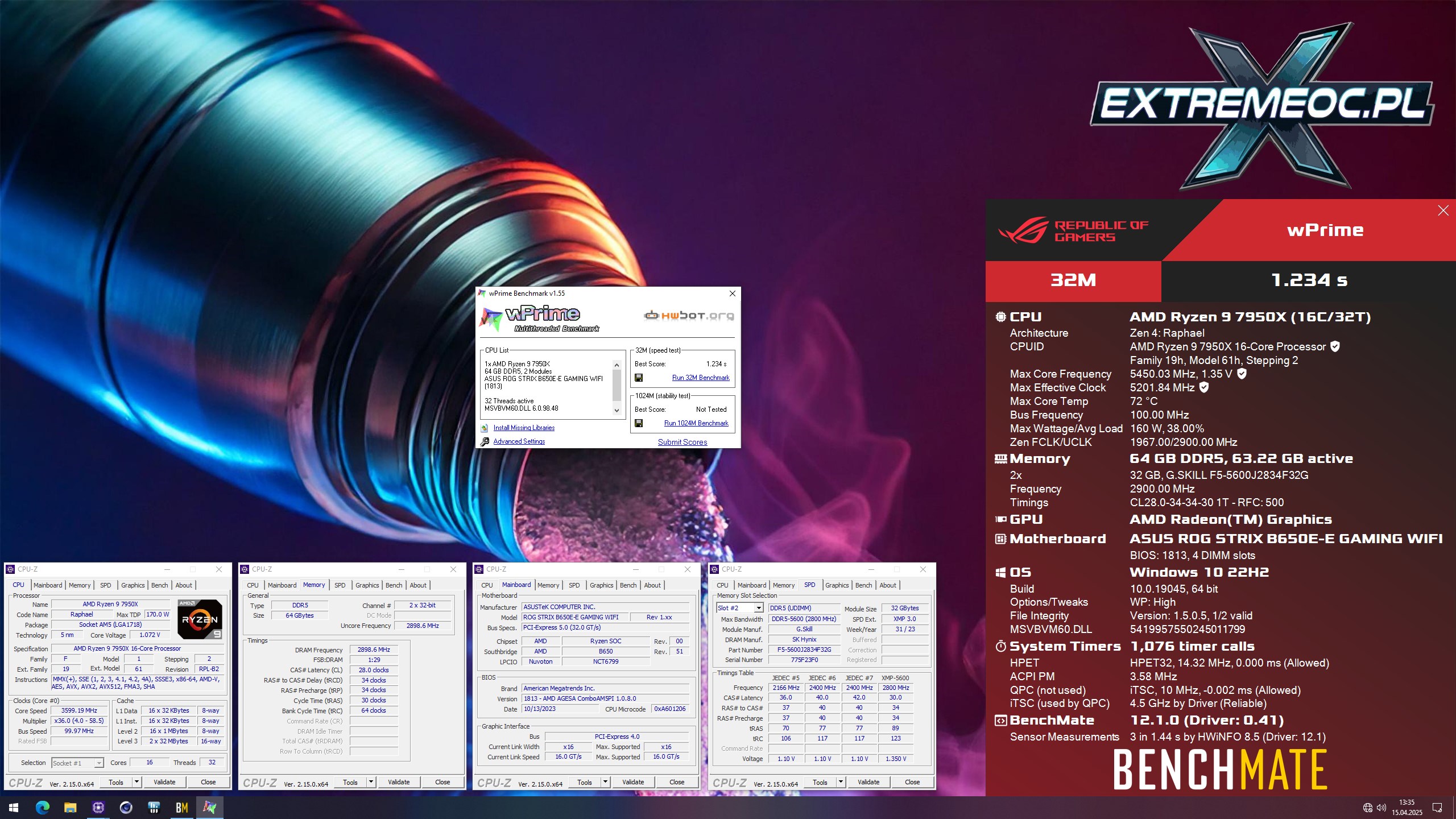Screen dimensions: 1456x819
Task: Open the Advanced Settings link
Action: pyautogui.click(x=519, y=441)
